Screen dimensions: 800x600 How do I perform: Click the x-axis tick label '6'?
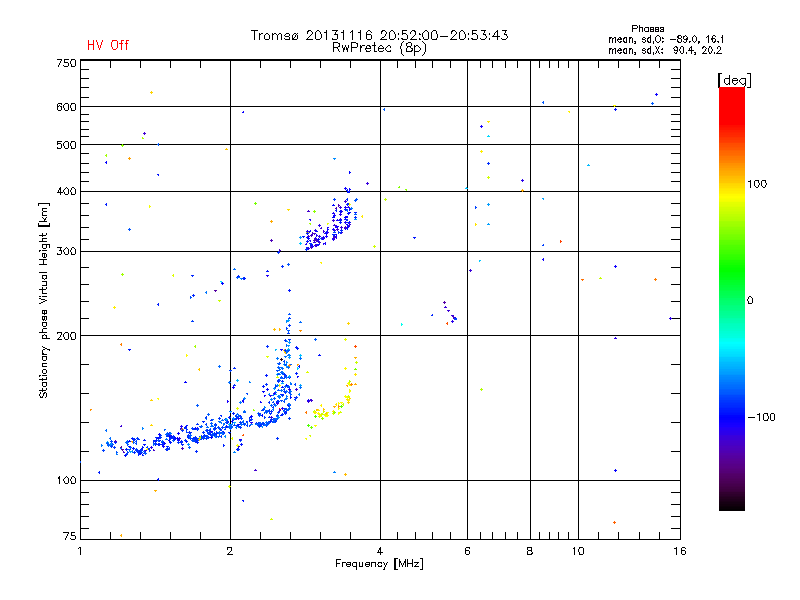[467, 551]
